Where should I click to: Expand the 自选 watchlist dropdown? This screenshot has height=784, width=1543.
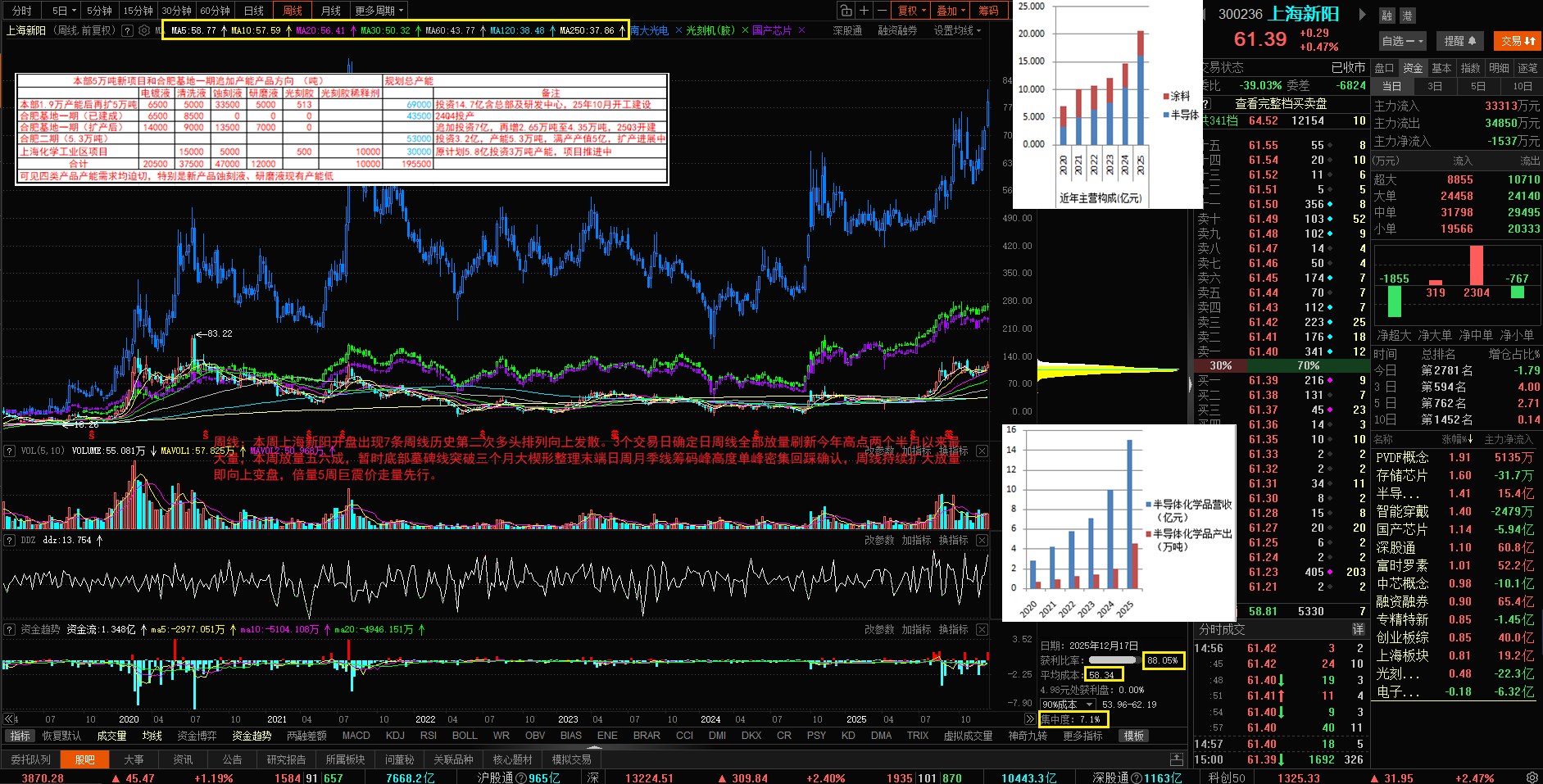(x=1403, y=41)
